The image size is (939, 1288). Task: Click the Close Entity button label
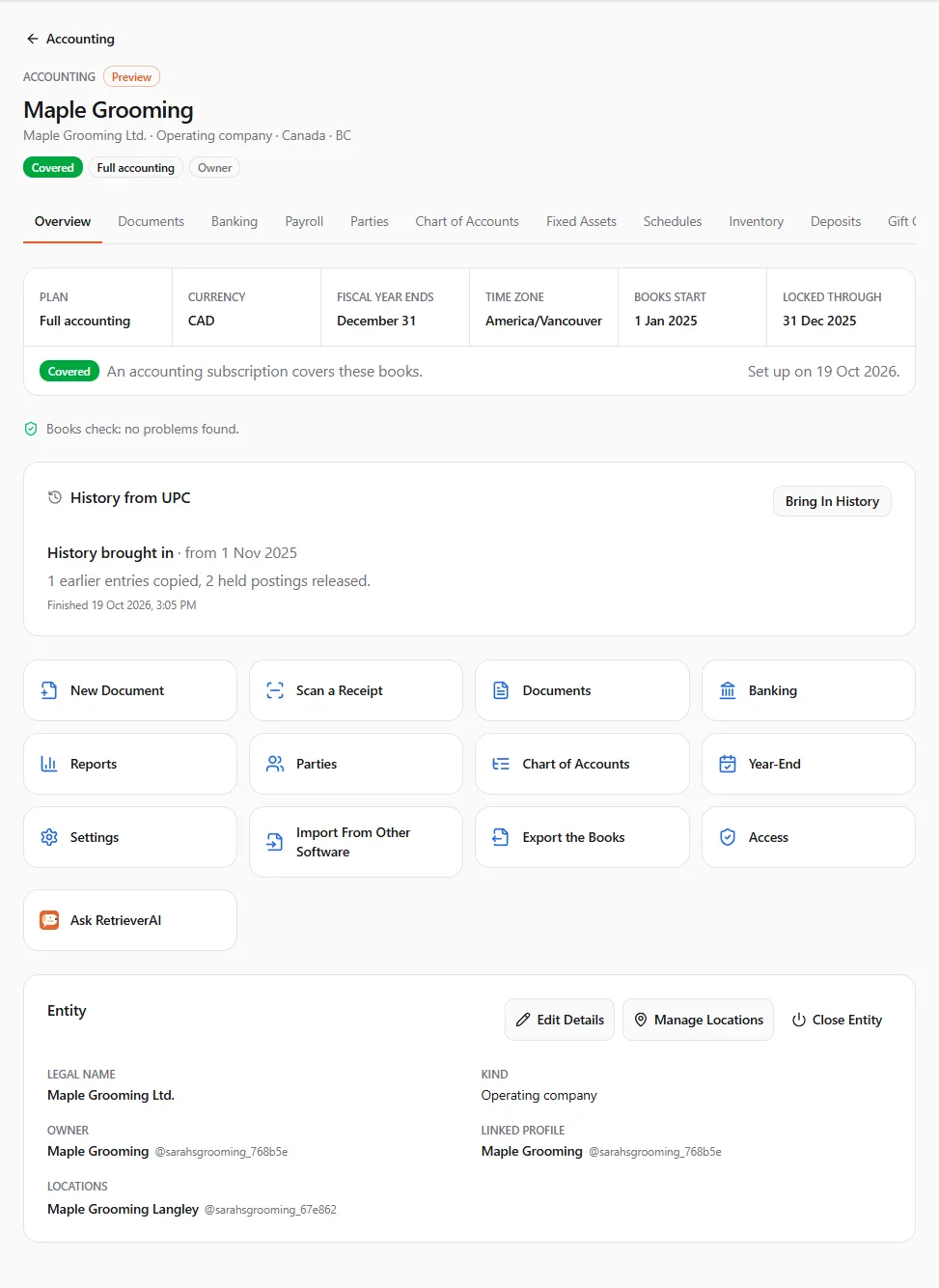pyautogui.click(x=847, y=1020)
